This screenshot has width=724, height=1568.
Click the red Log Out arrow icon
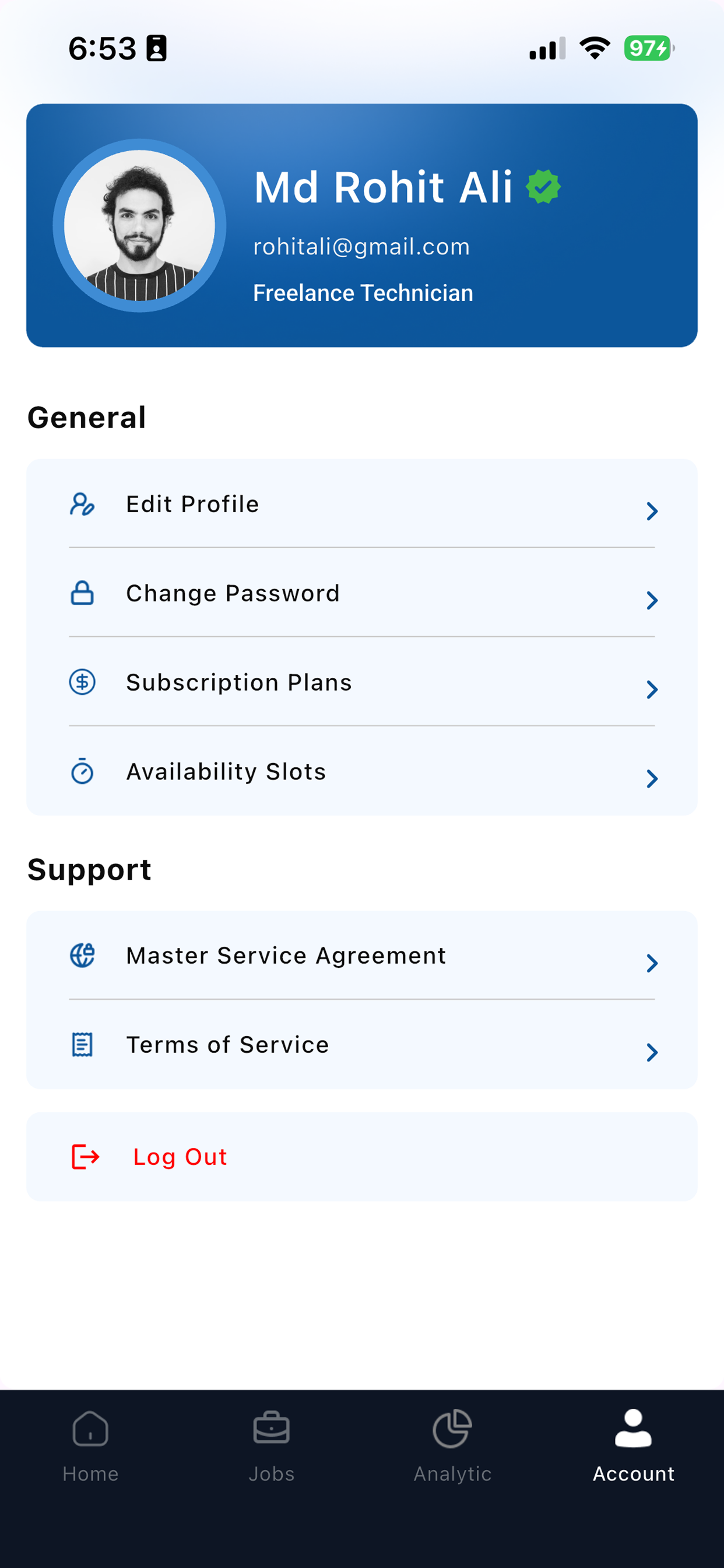(85, 1157)
